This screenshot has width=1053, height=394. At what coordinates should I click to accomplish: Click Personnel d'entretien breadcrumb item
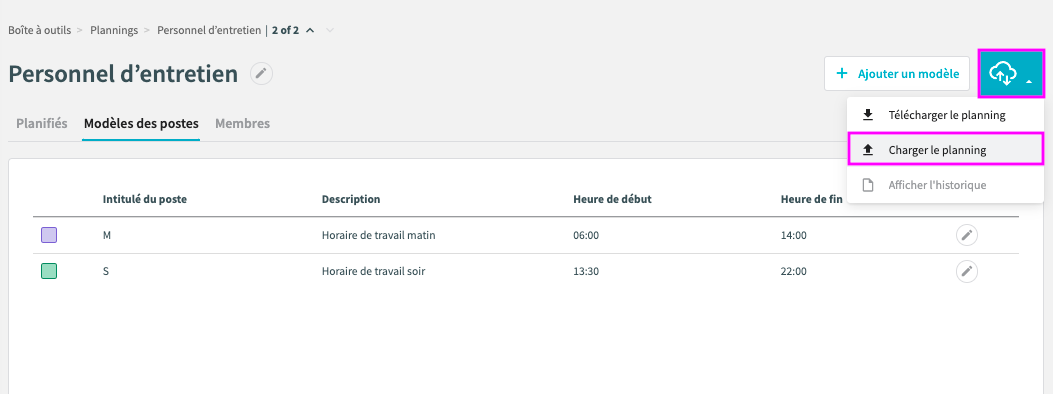209,30
